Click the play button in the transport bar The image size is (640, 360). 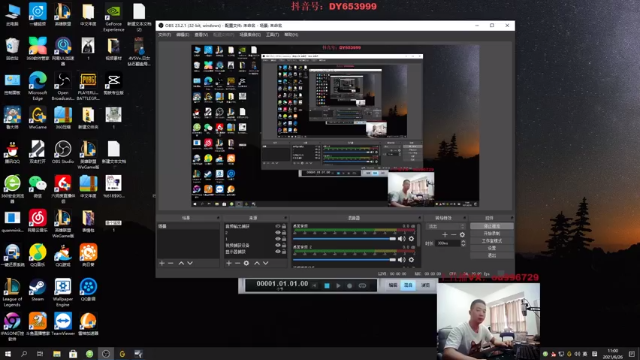pyautogui.click(x=338, y=286)
